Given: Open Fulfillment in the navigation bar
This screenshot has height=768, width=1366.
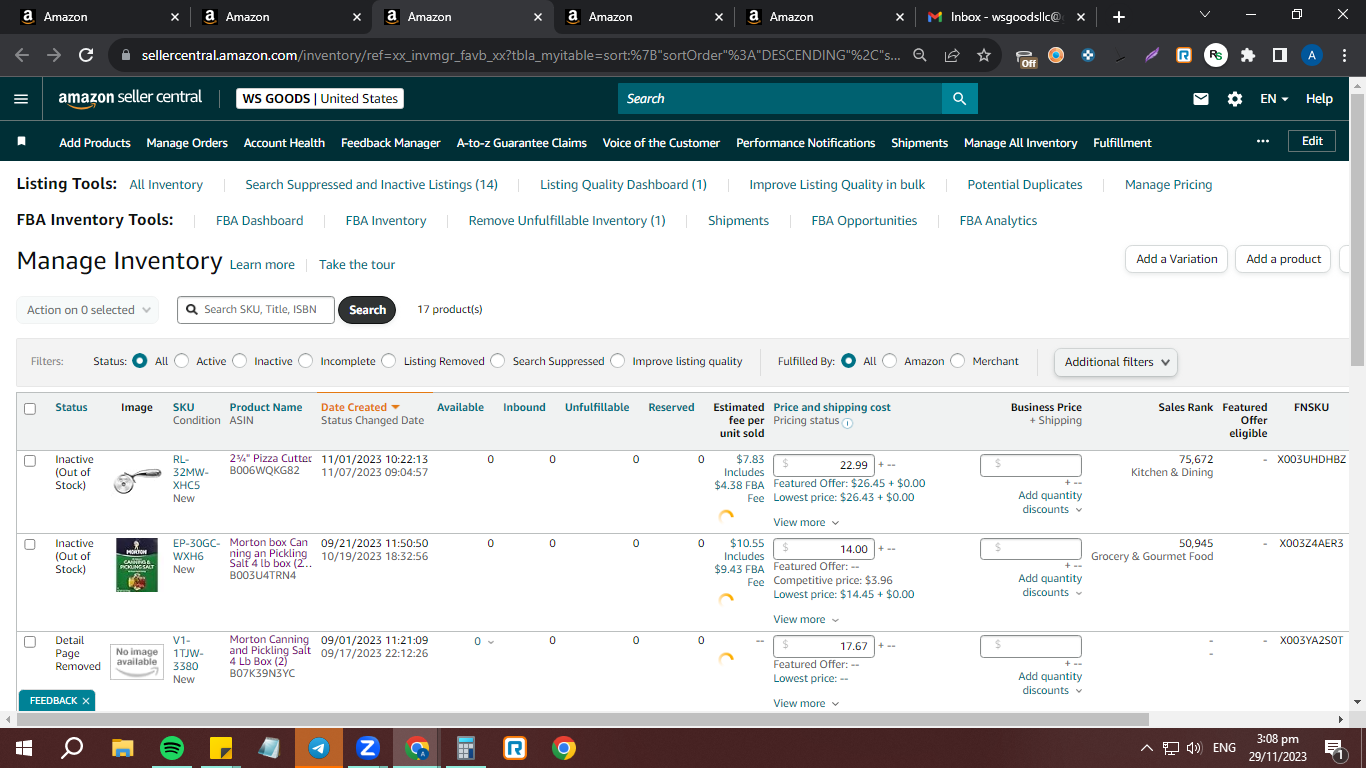Looking at the screenshot, I should [x=1122, y=143].
